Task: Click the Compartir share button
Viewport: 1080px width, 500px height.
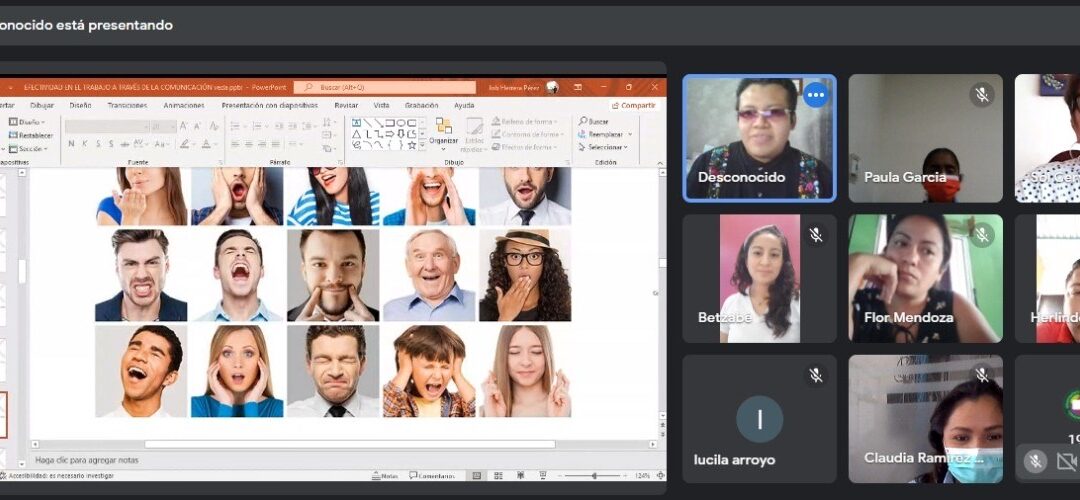Action: pos(634,105)
